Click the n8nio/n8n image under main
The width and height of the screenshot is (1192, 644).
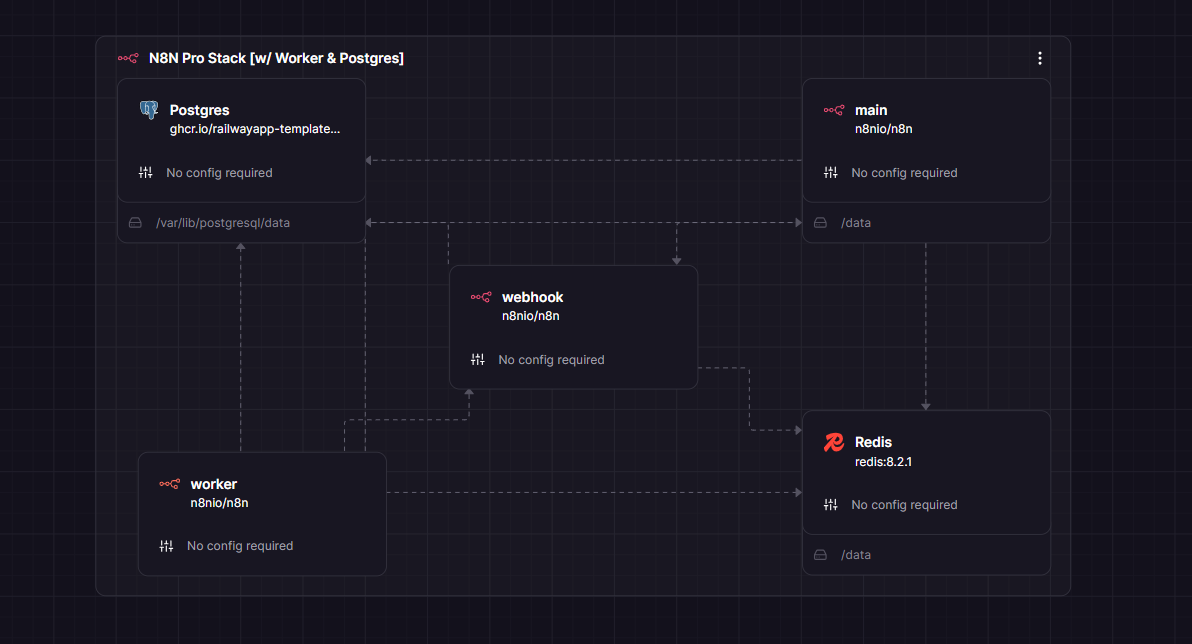pos(883,129)
